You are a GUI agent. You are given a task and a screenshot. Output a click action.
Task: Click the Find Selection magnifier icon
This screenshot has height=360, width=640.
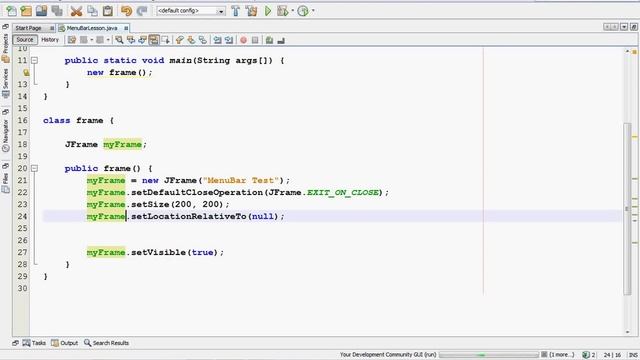click(119, 40)
